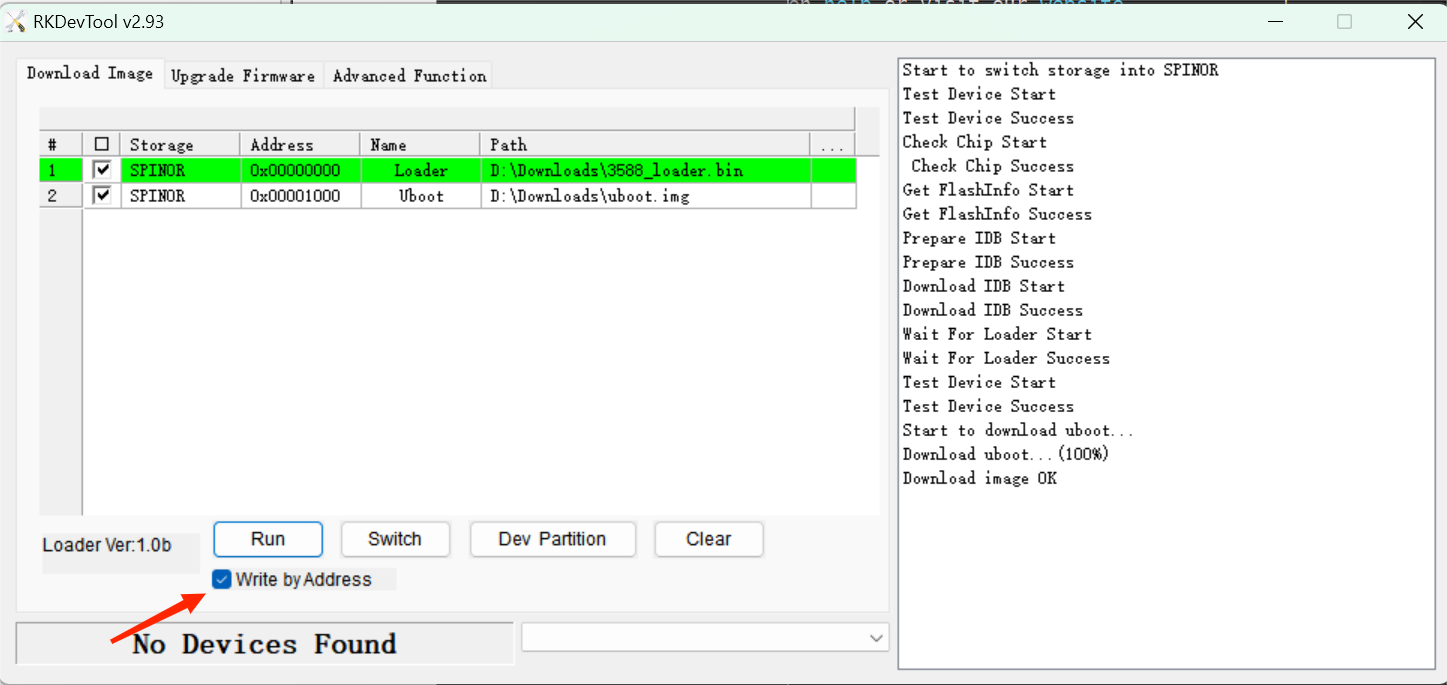Click the Loader Ver:1.0b label
Image resolution: width=1447 pixels, height=685 pixels.
point(107,545)
